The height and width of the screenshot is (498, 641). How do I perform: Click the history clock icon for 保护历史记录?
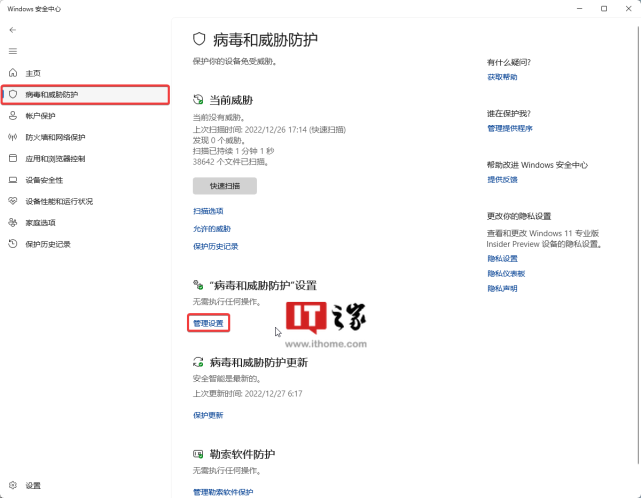(x=13, y=244)
